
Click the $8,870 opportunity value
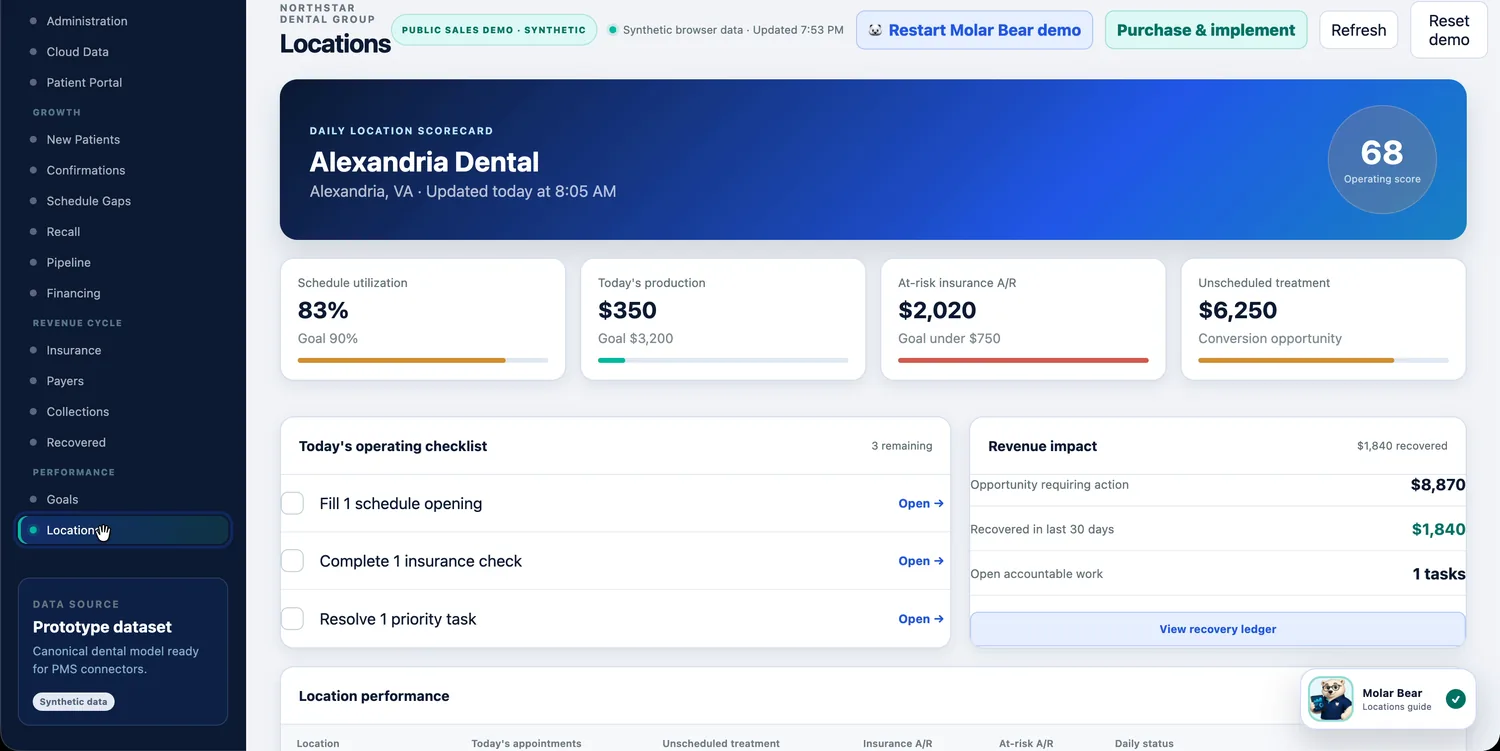click(x=1438, y=485)
